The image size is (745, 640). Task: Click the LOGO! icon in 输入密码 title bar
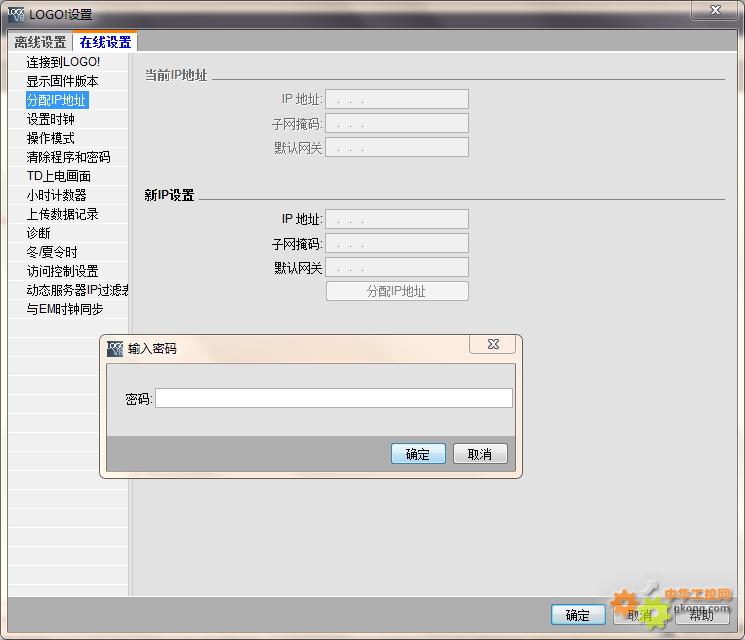115,349
